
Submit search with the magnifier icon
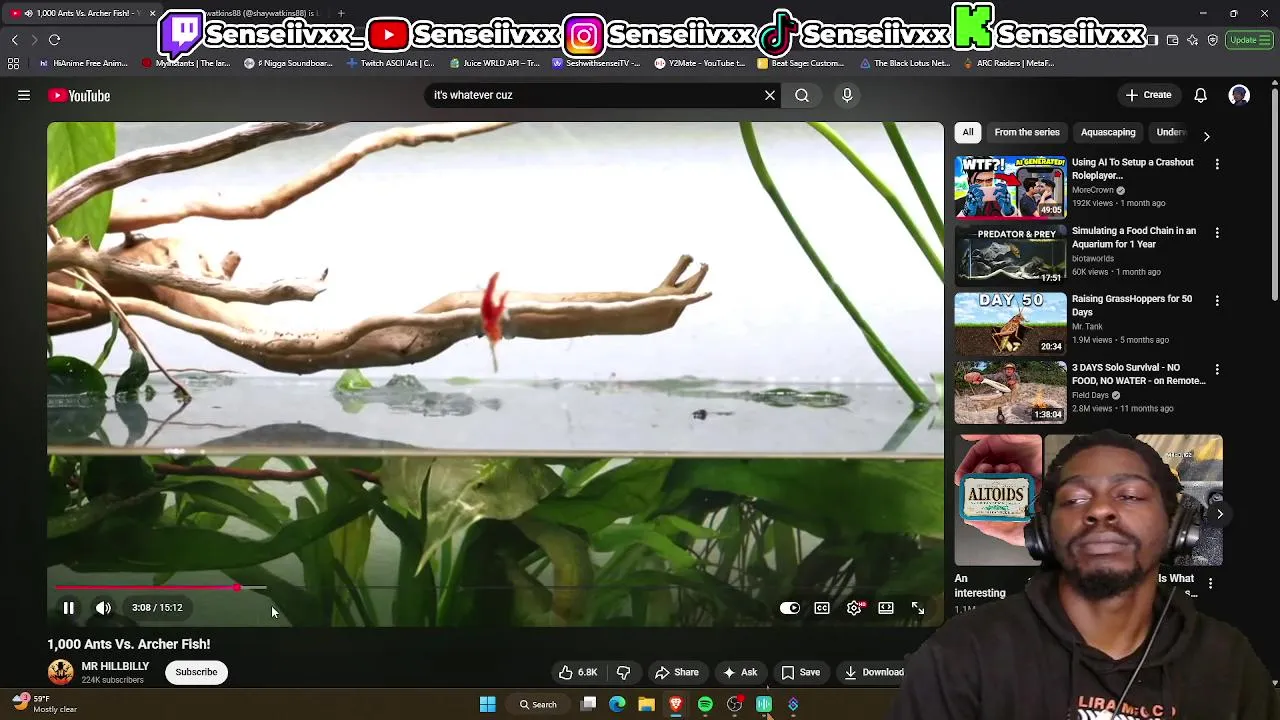point(802,95)
